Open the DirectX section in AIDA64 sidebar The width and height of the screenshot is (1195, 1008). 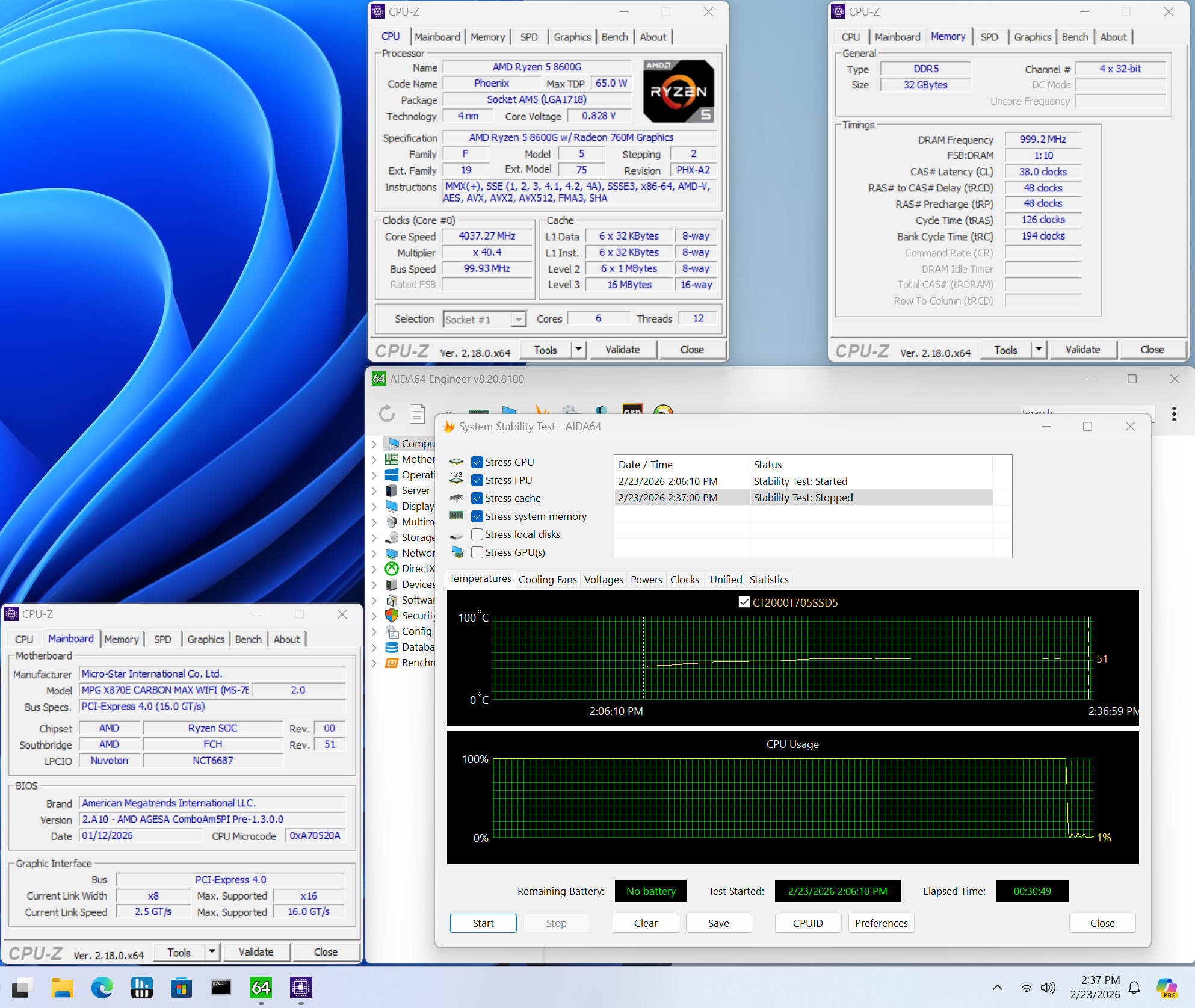[418, 568]
